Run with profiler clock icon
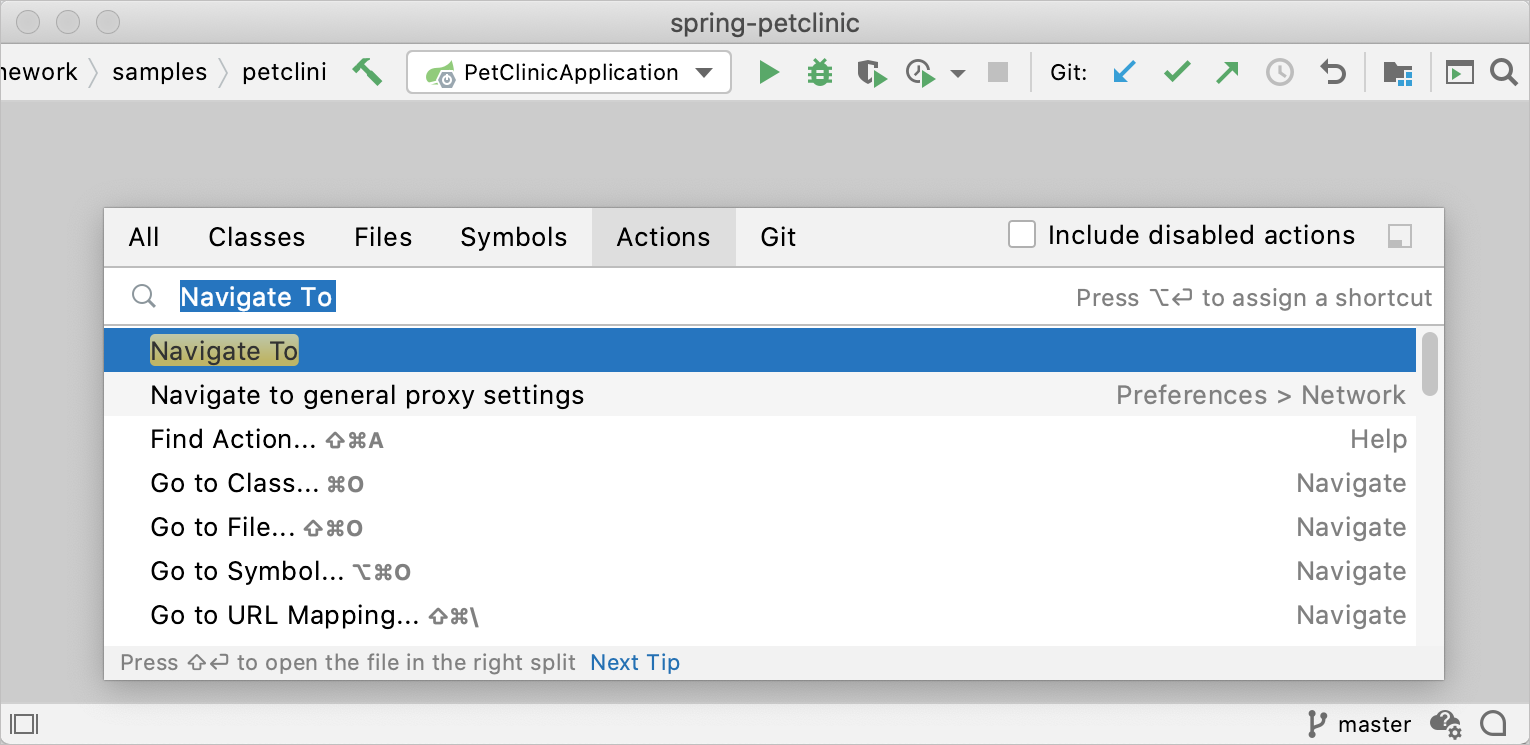Screen dimensions: 1530x745 920,73
